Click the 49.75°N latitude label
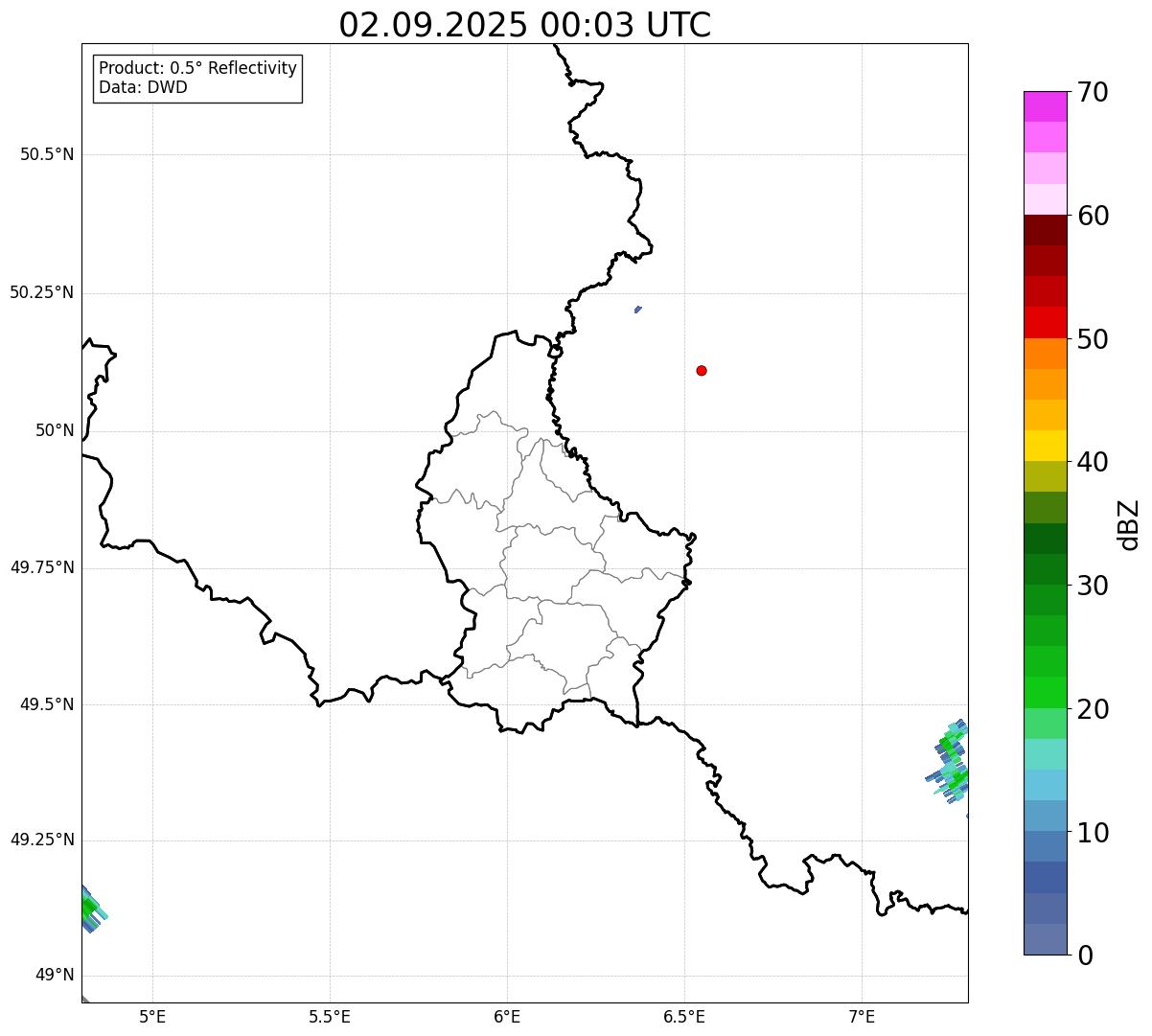 click(41, 567)
